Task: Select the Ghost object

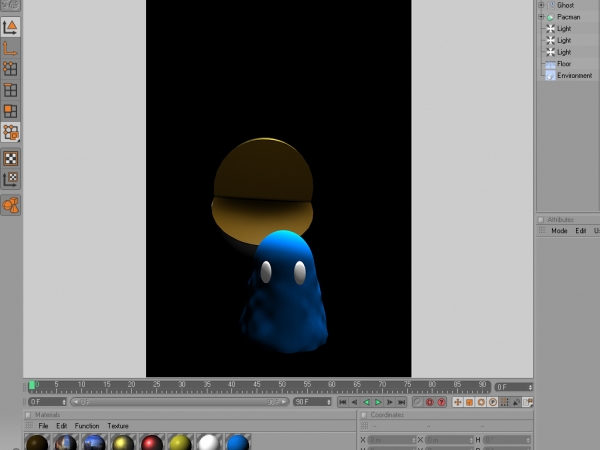Action: 565,5
